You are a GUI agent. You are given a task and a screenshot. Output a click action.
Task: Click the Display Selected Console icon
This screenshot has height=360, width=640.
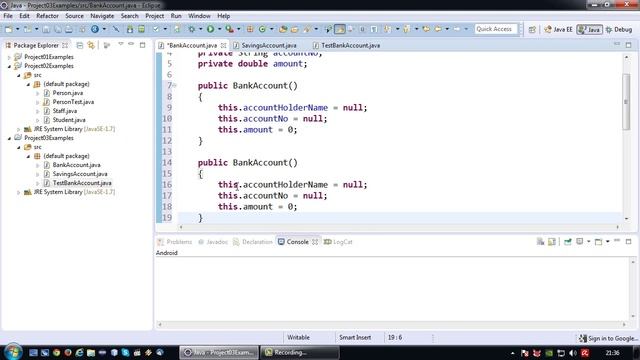(x=580, y=242)
